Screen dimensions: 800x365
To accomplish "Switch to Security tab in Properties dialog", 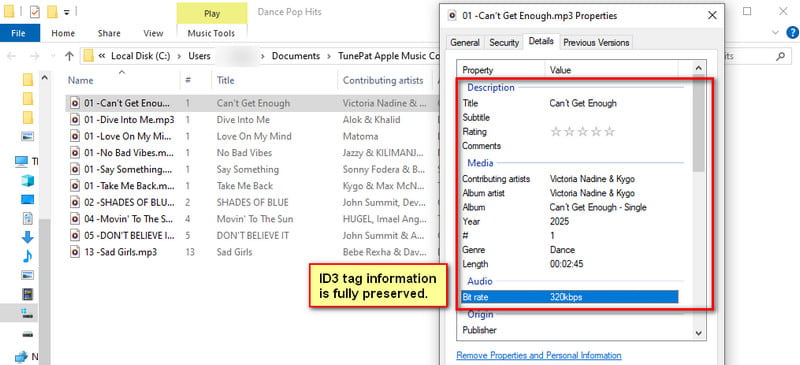I will pos(504,43).
